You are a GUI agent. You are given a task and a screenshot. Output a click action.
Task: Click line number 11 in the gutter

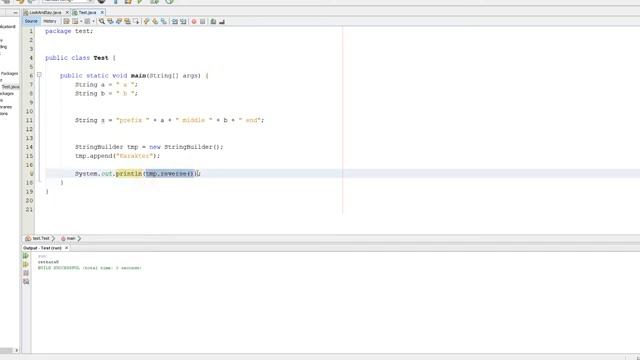[x=29, y=120]
